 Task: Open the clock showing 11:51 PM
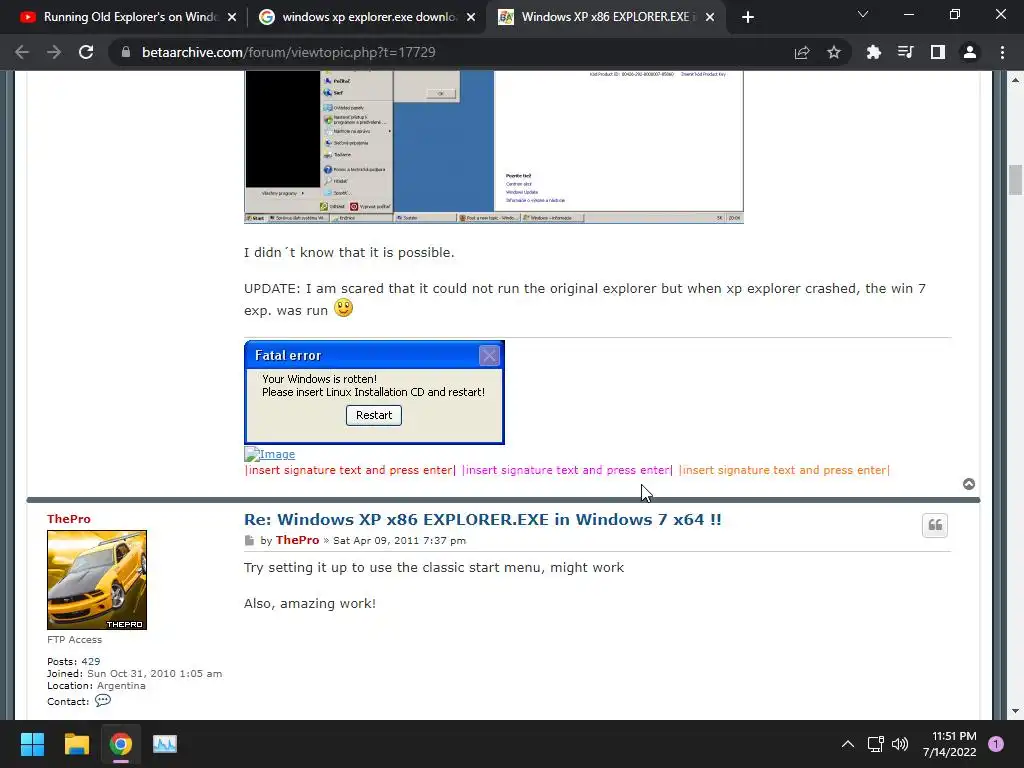(x=950, y=744)
